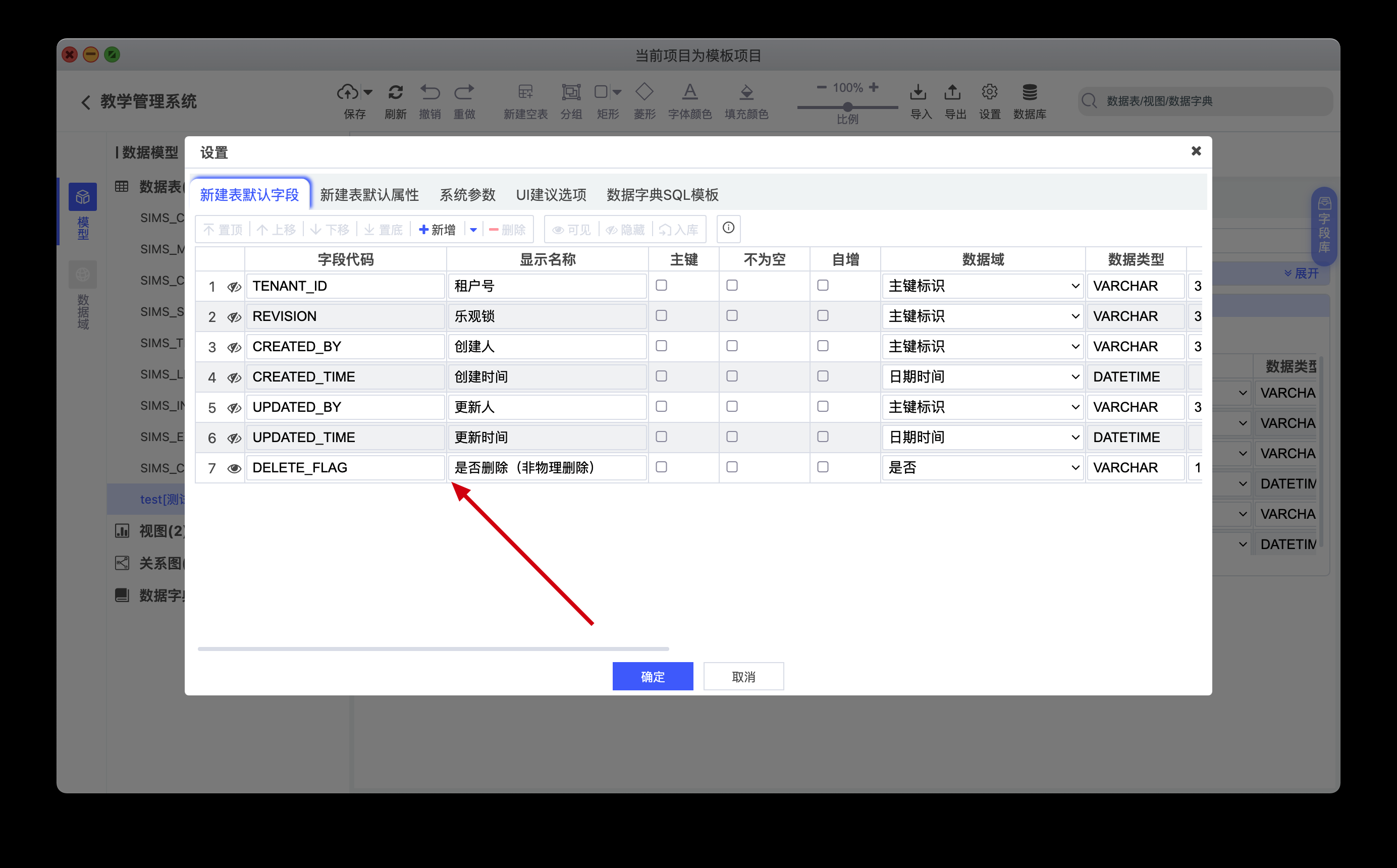Viewport: 1397px width, 868px height.
Task: Close the 设置 dialog with X
Action: tap(1196, 151)
